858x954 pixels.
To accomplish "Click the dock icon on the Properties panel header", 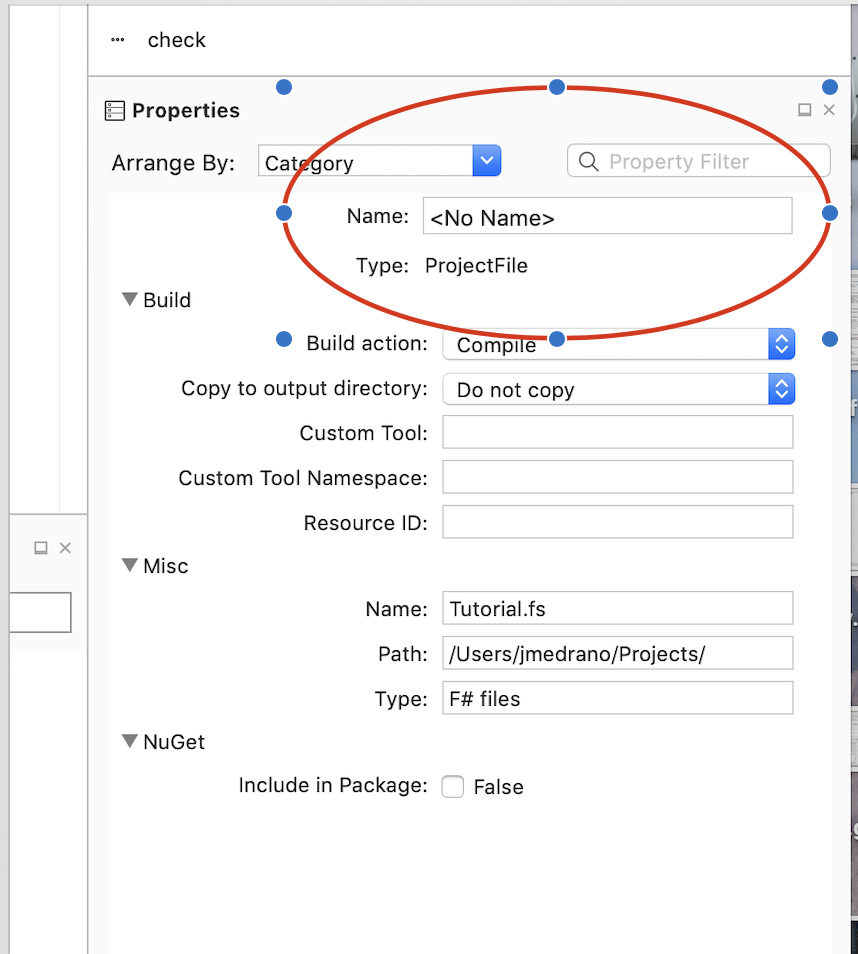I will (804, 110).
